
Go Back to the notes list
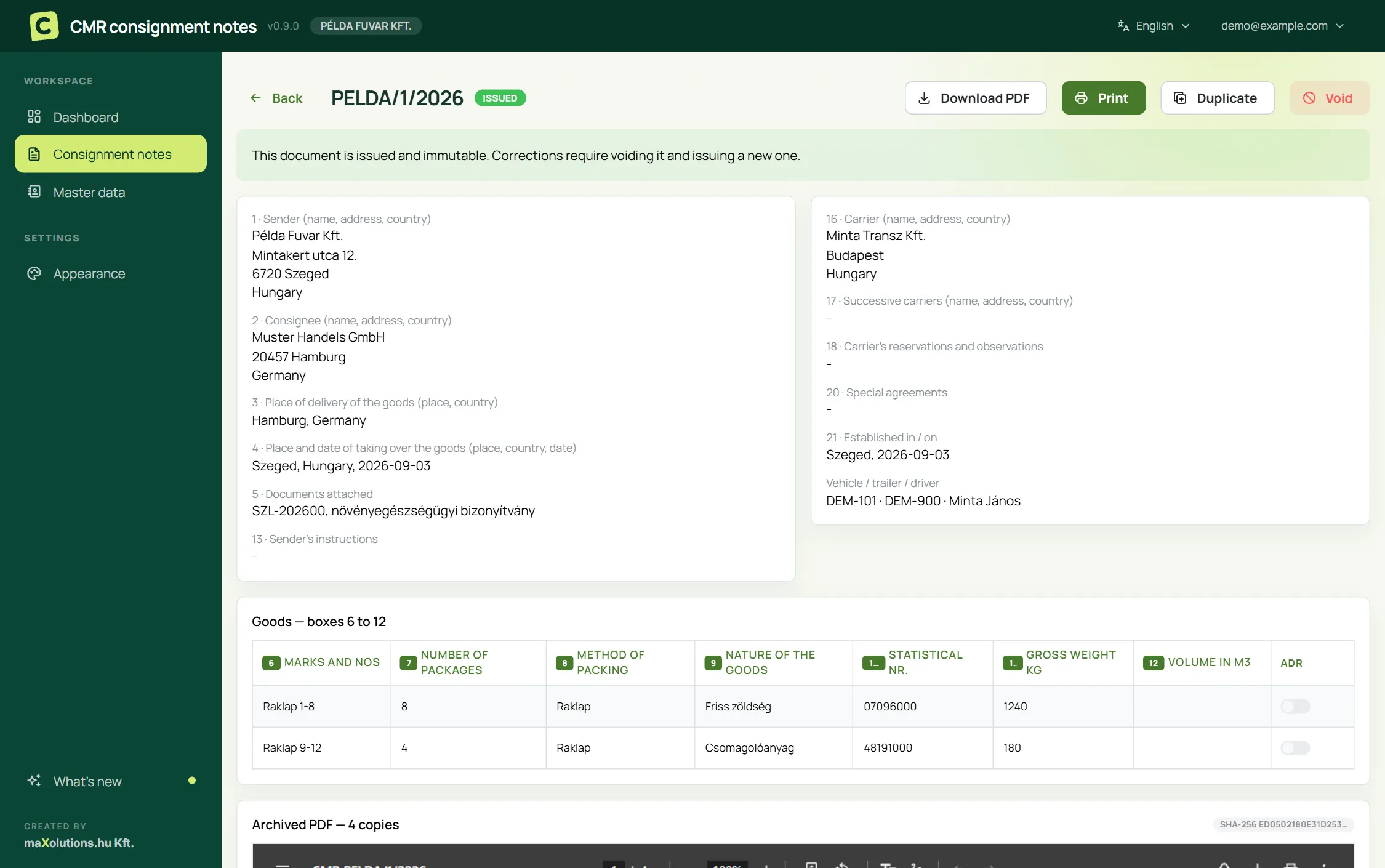[276, 98]
